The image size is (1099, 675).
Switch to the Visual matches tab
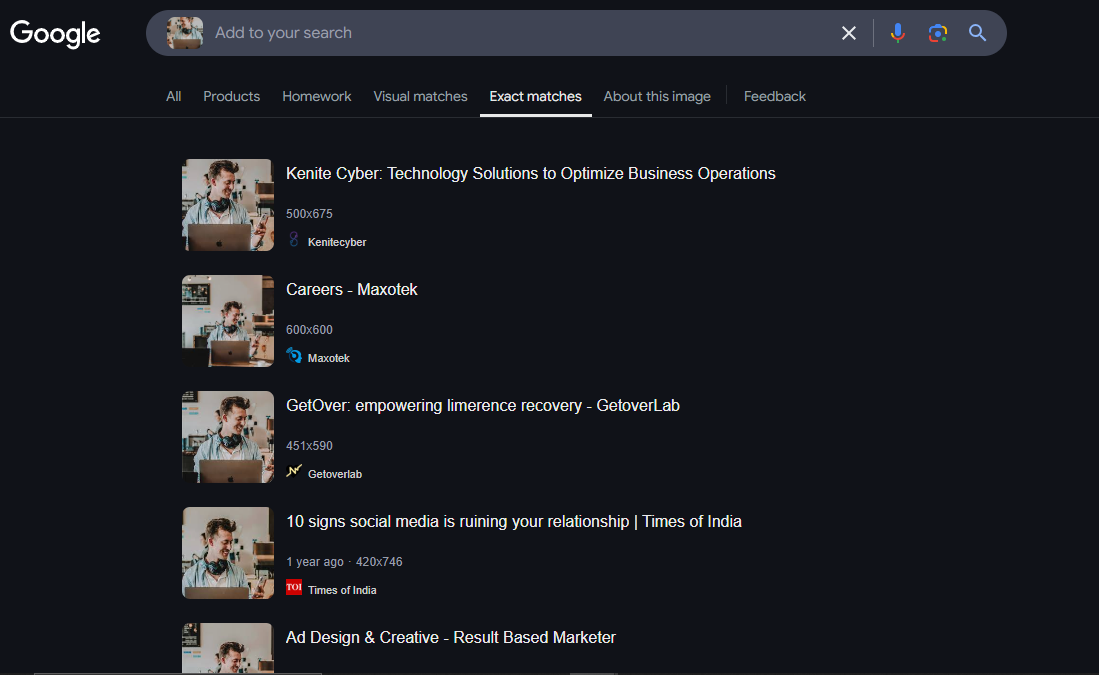click(420, 96)
